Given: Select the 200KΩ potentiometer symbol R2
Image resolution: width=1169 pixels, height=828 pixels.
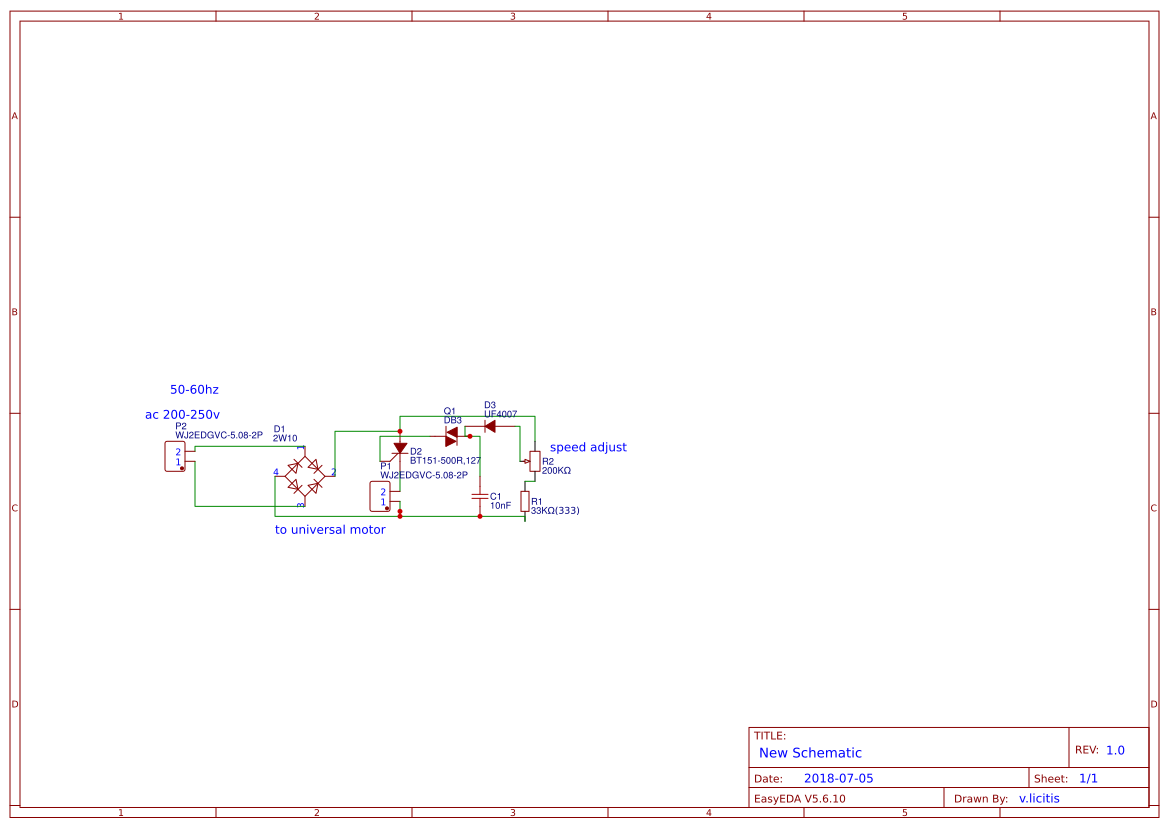Looking at the screenshot, I should pyautogui.click(x=534, y=461).
